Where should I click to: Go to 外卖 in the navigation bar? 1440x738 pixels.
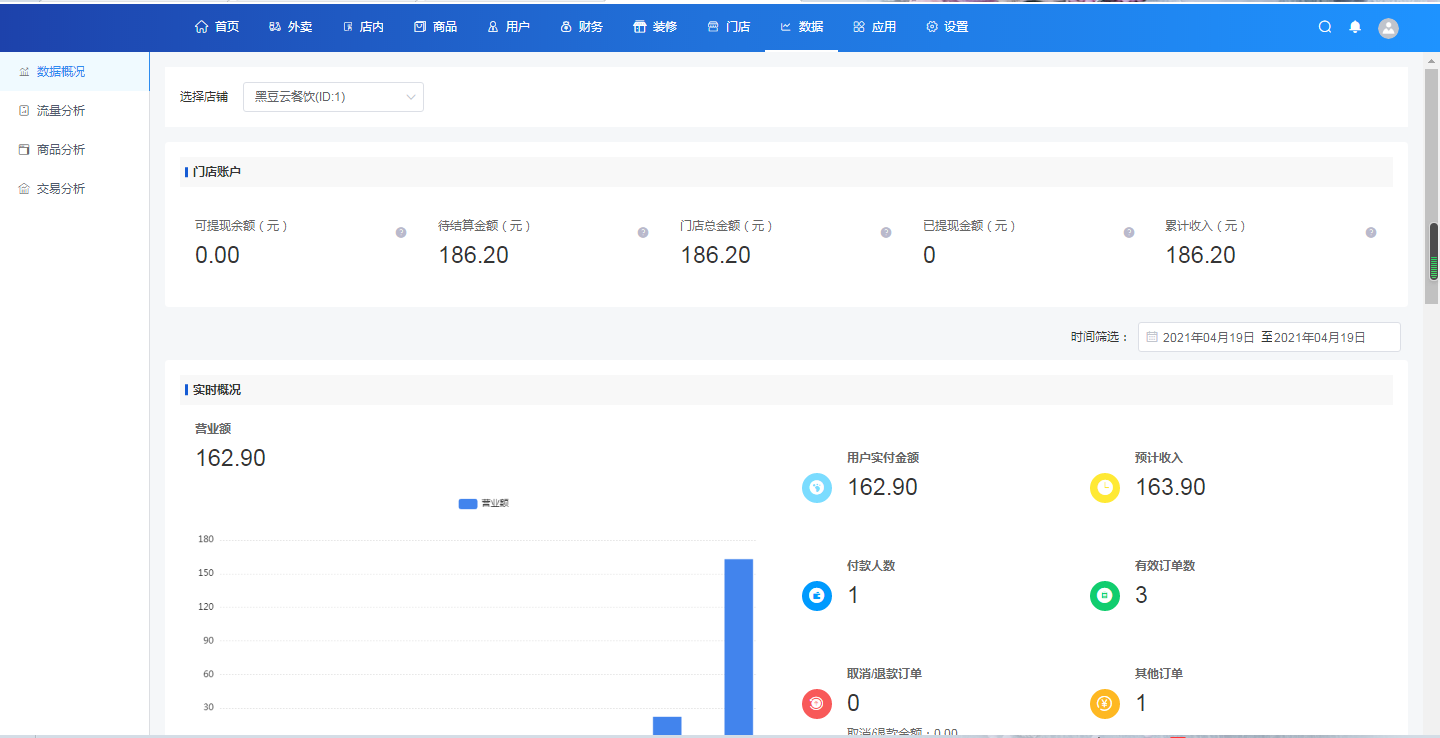(x=290, y=27)
